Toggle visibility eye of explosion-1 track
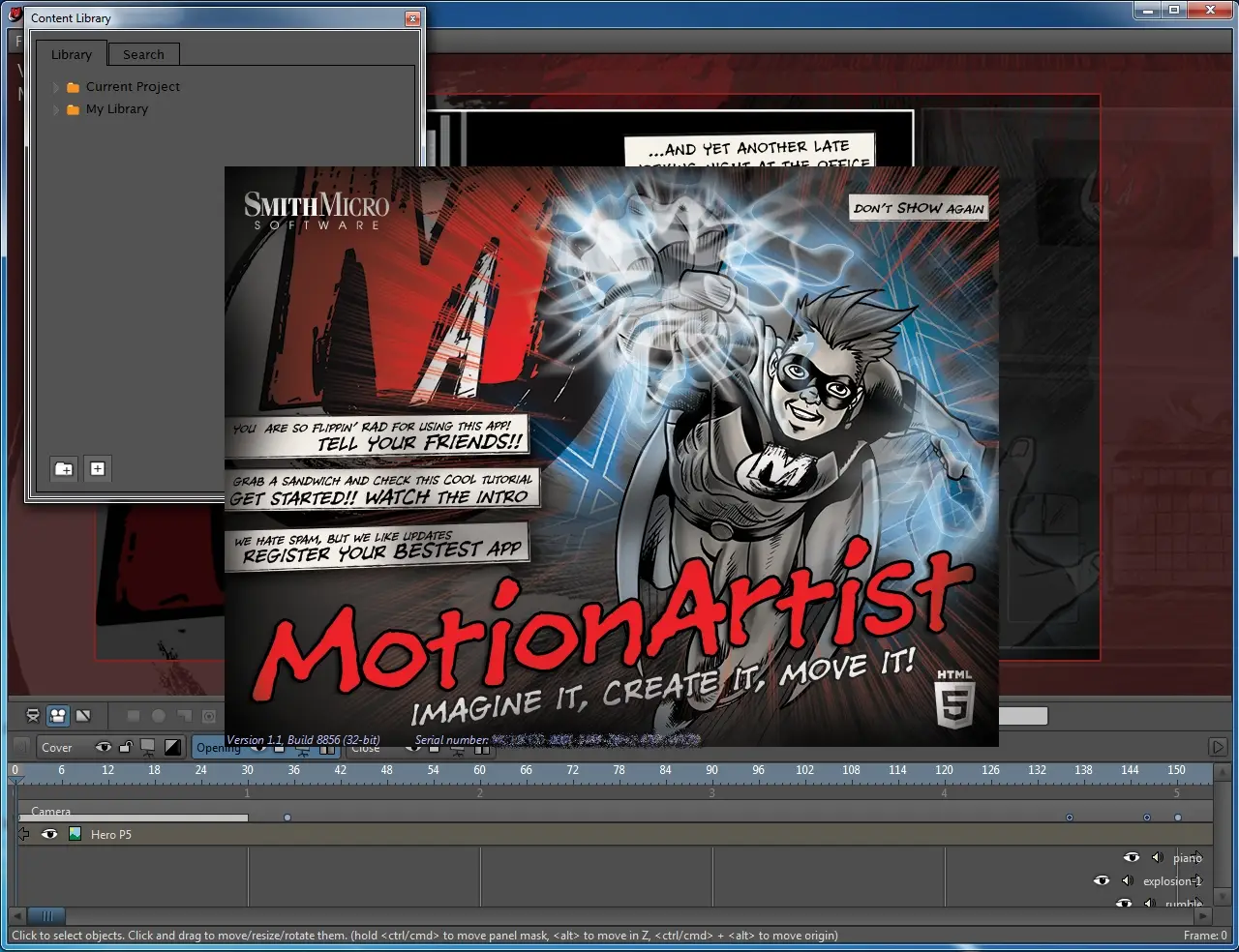 coord(1102,880)
